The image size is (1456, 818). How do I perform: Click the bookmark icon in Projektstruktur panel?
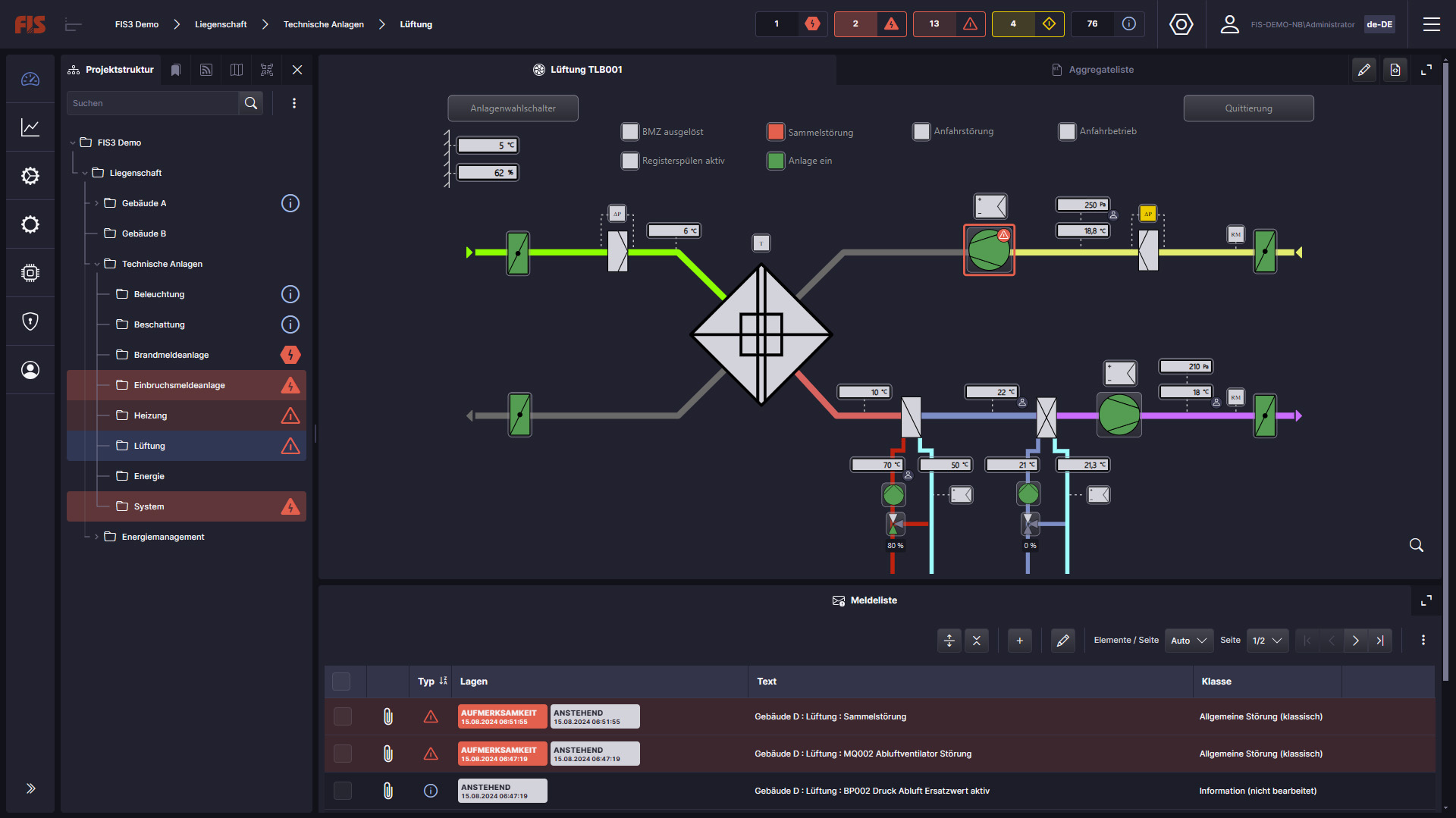coord(176,70)
